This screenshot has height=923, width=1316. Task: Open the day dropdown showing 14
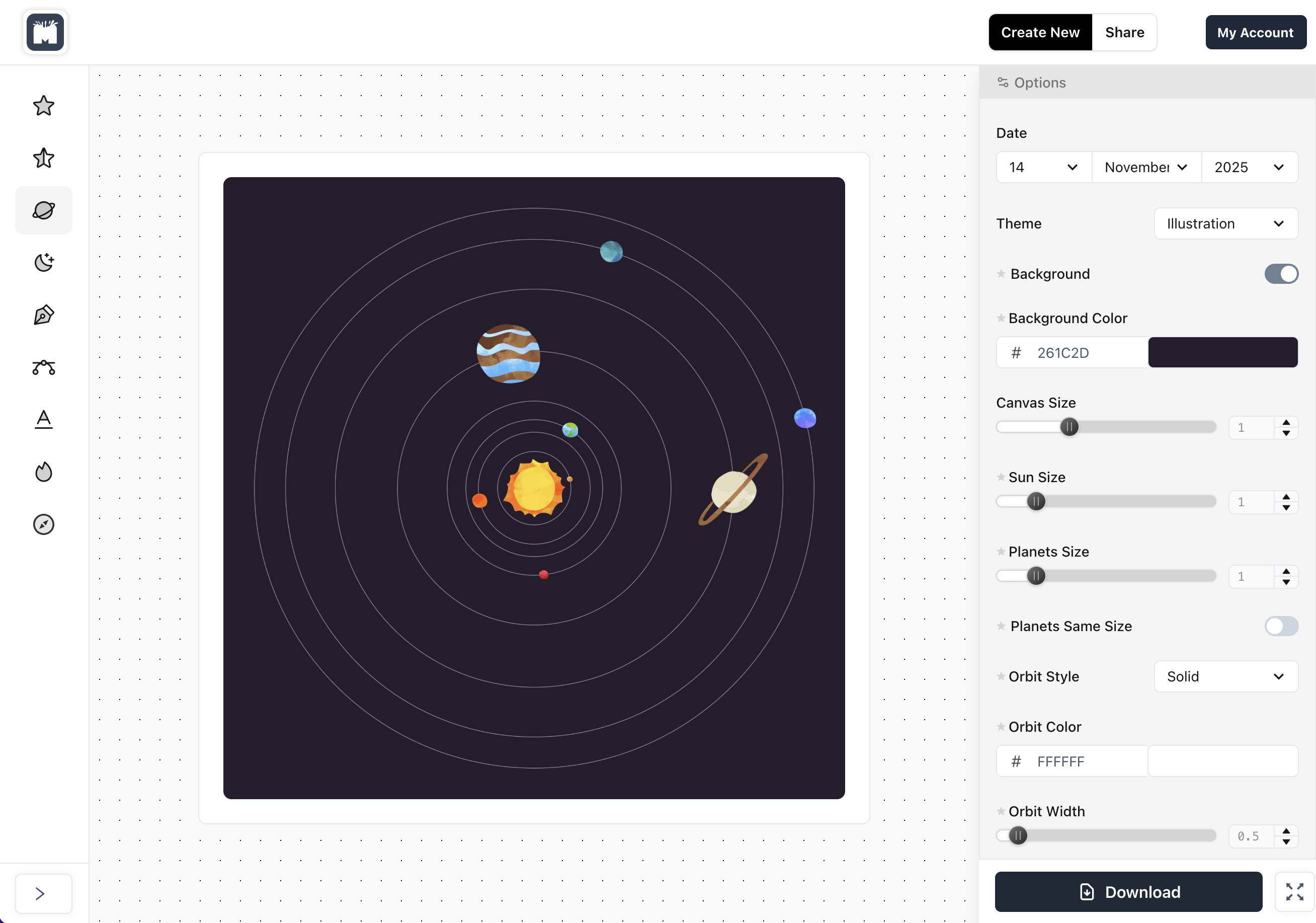1043,168
